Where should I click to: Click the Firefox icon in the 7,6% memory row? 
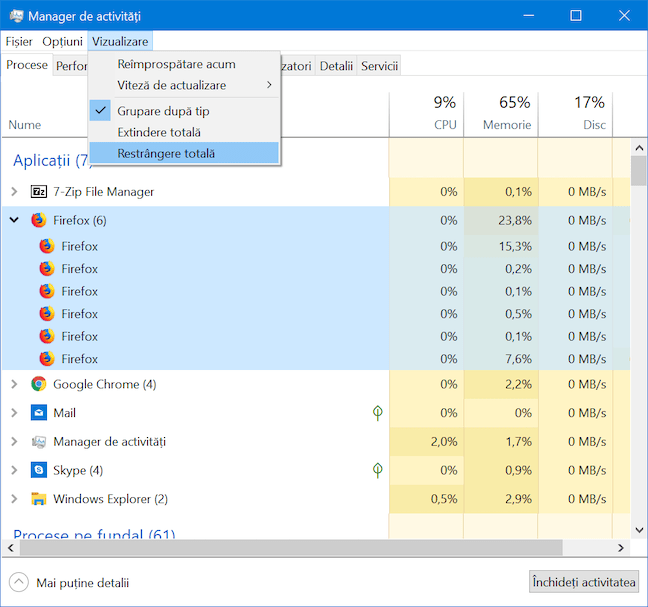[x=47, y=359]
